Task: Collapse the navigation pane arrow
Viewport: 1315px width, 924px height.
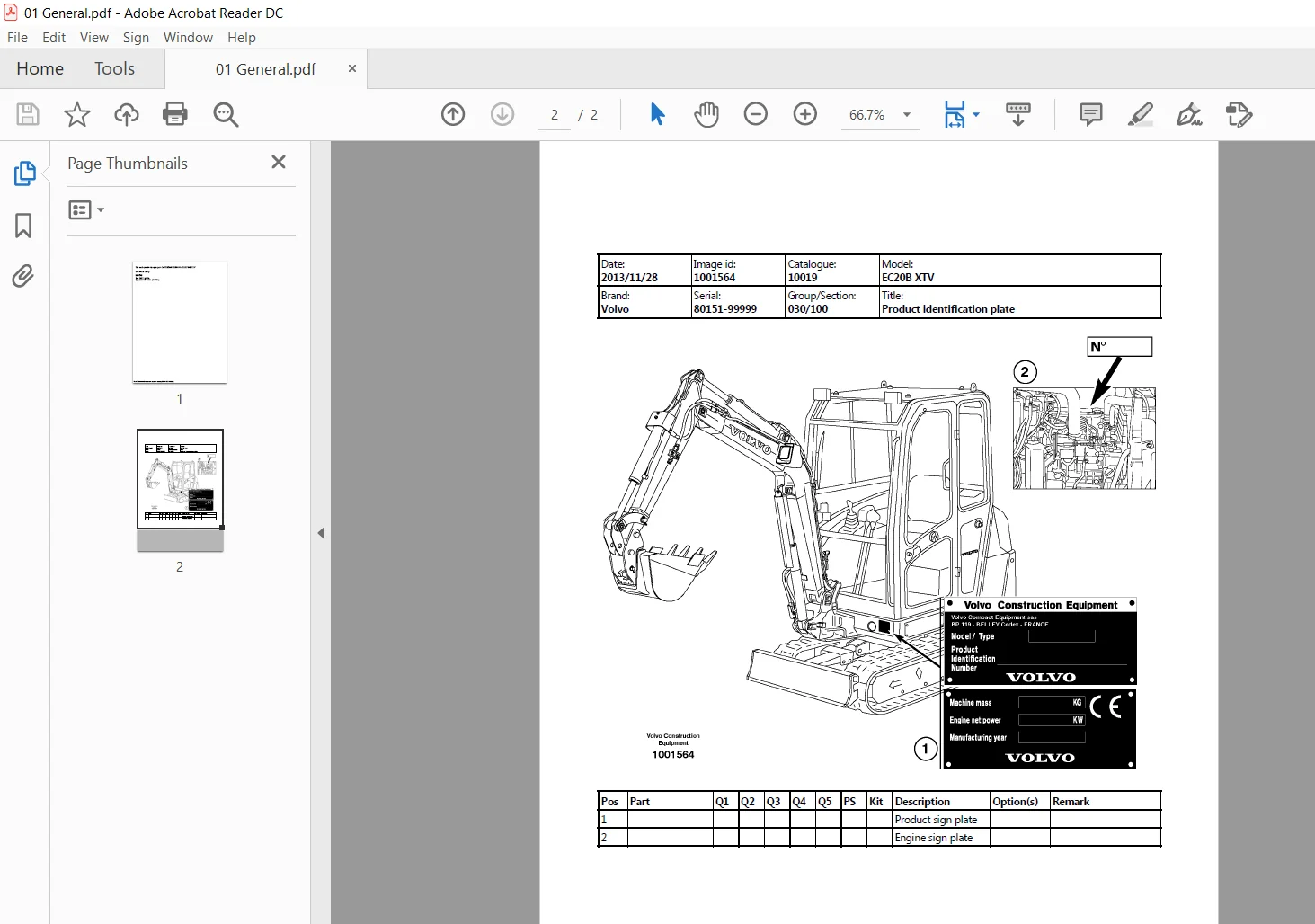Action: (x=321, y=533)
